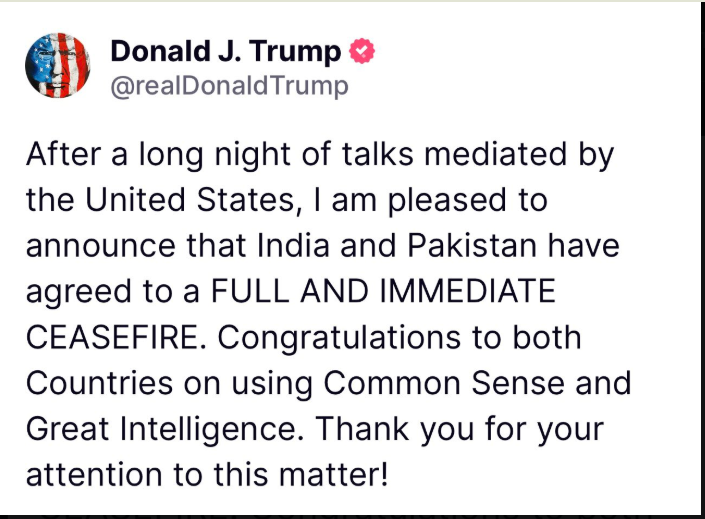This screenshot has width=705, height=519.
Task: Open the Donald J. Trump display name
Action: pyautogui.click(x=226, y=51)
